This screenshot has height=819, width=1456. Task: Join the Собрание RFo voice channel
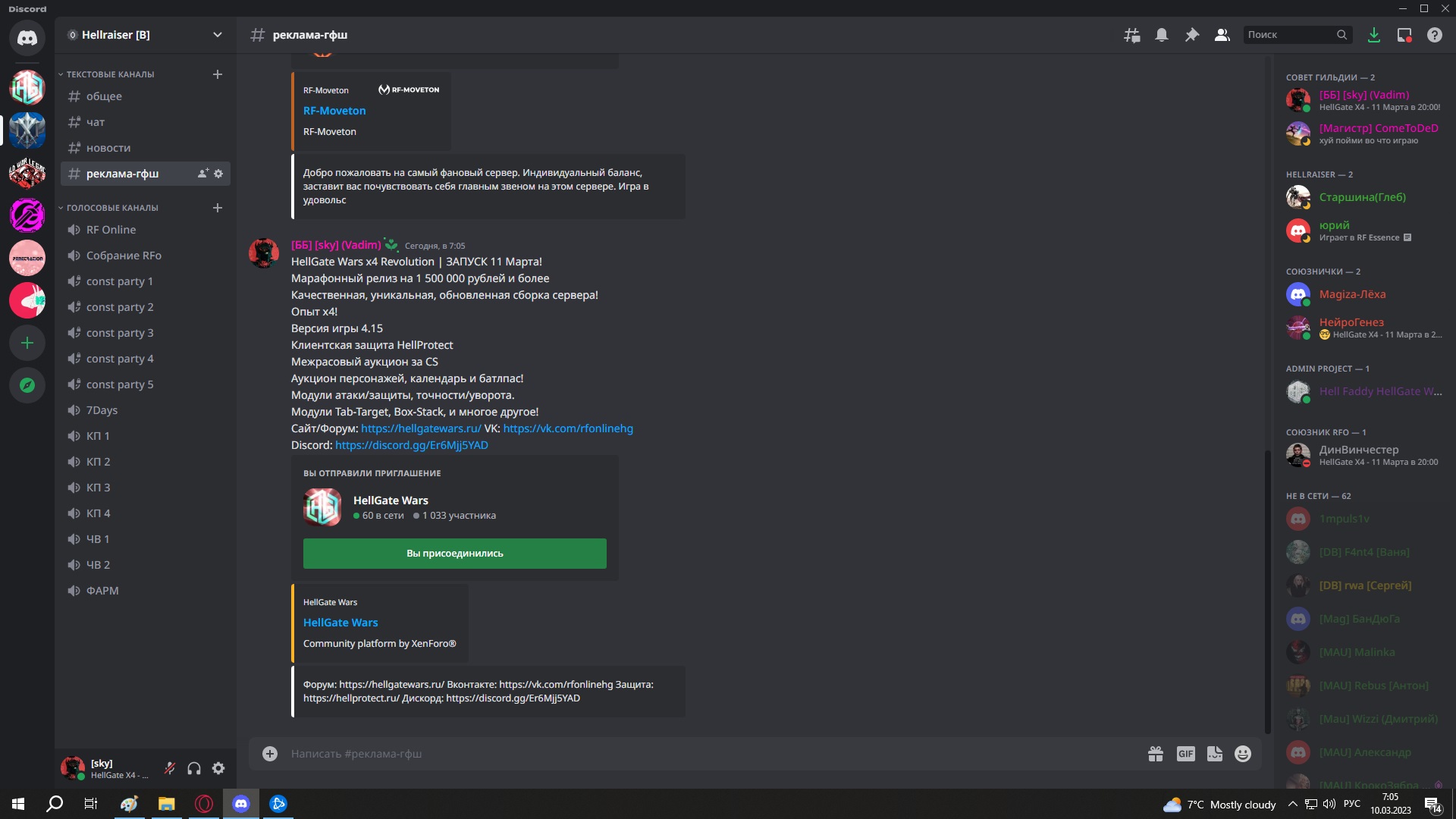pos(146,256)
